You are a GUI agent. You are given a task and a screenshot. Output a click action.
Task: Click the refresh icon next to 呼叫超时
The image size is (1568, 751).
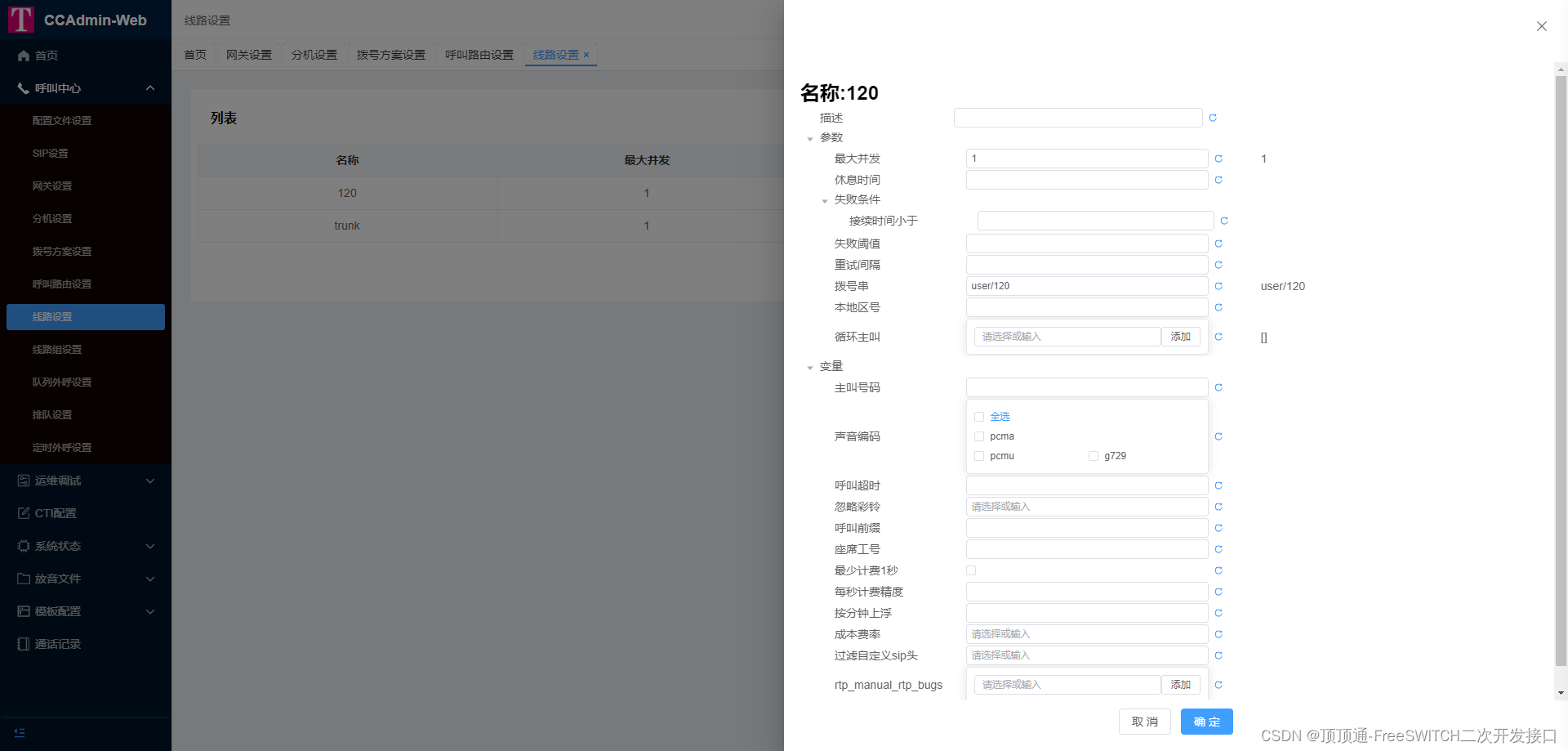pyautogui.click(x=1218, y=485)
